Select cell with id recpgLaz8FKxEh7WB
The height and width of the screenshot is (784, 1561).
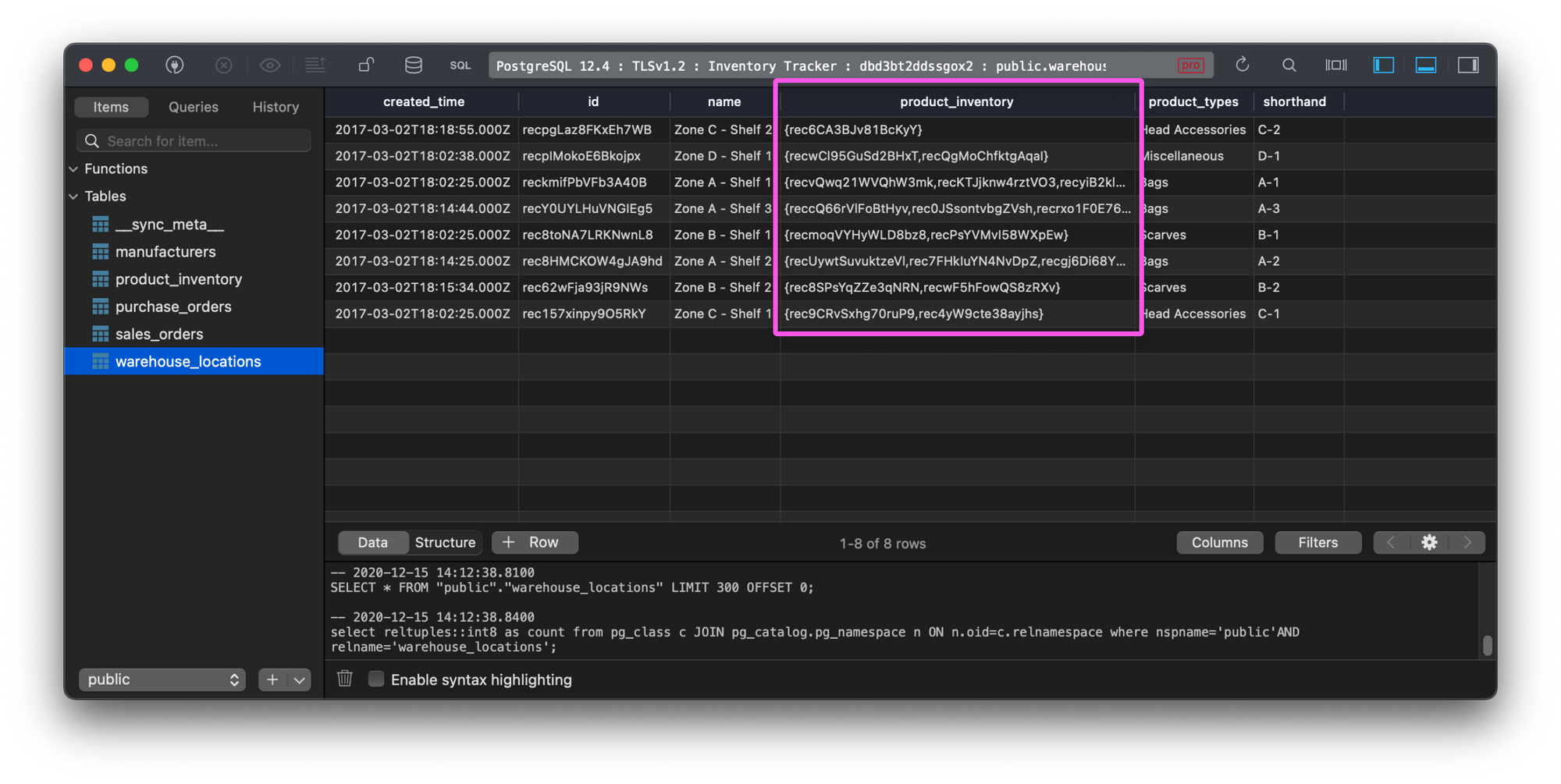pyautogui.click(x=594, y=129)
